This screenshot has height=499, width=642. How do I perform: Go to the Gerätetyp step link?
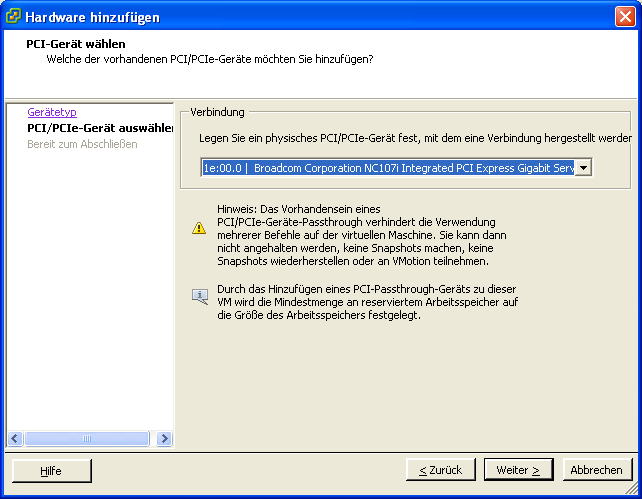52,112
